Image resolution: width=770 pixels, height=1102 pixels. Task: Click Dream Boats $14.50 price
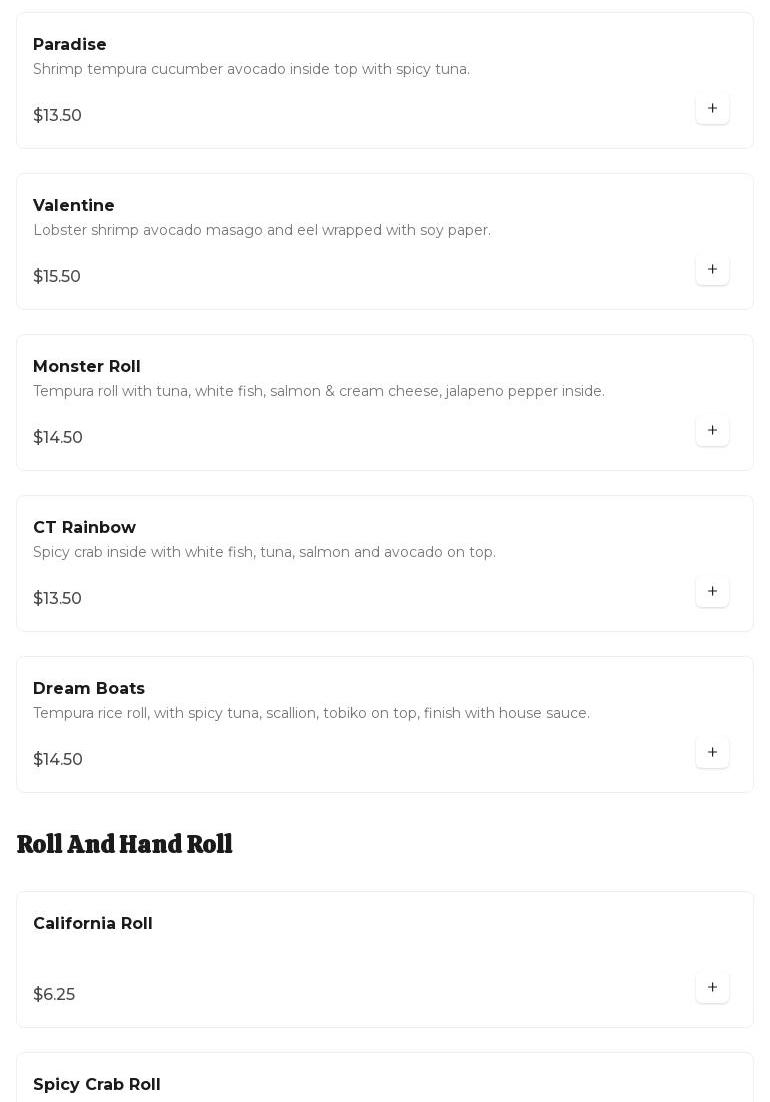pyautogui.click(x=58, y=760)
